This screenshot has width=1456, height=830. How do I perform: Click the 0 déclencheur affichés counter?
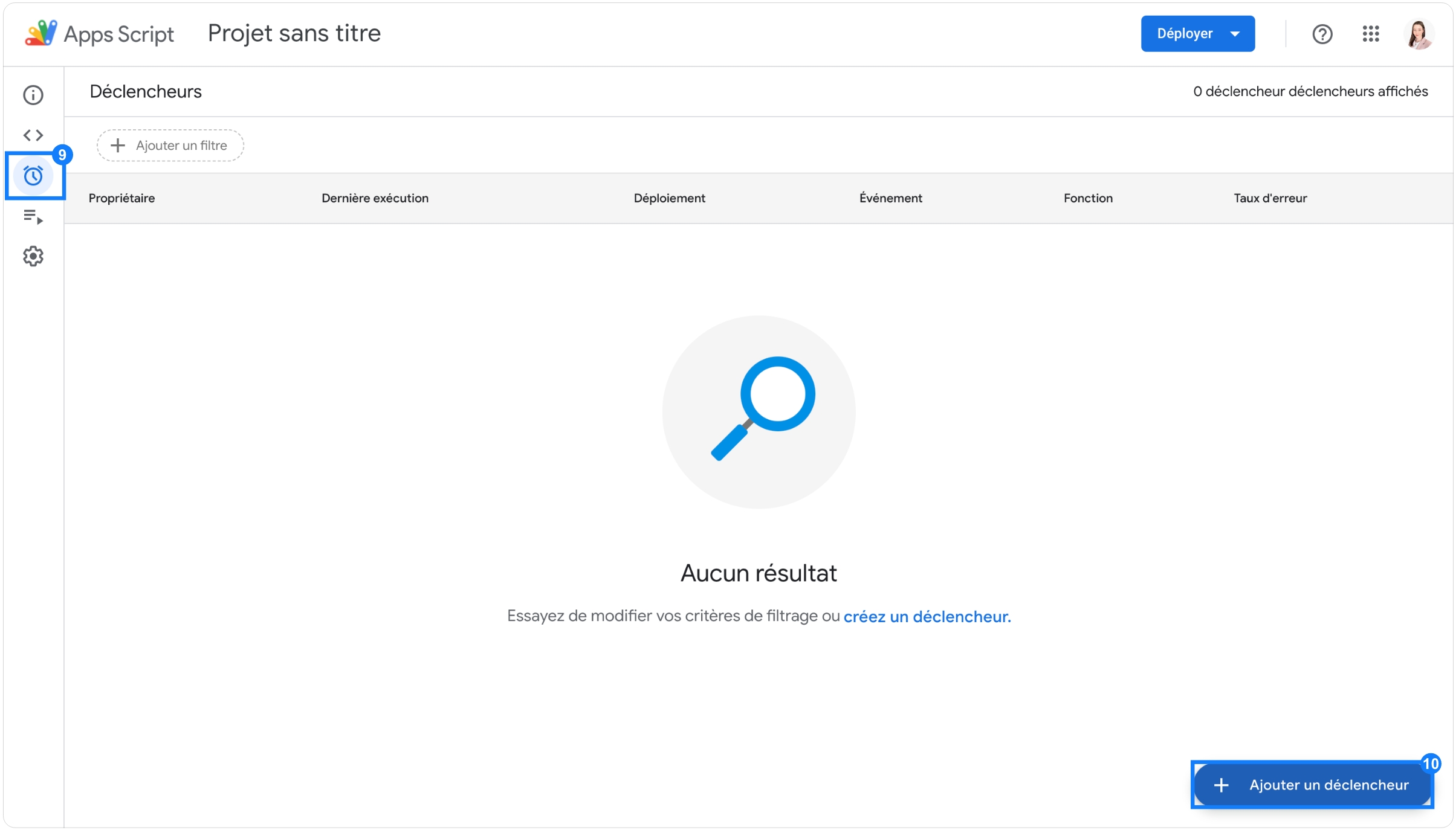coord(1310,91)
